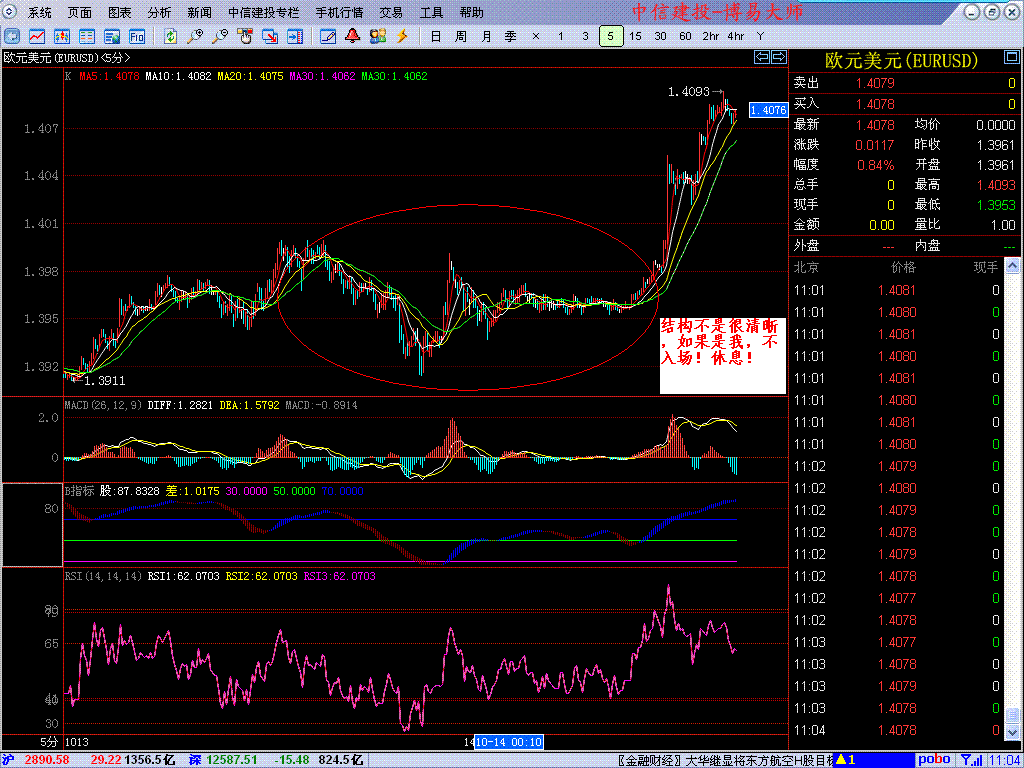1024x768 pixels.
Task: Click the 欧元美元(EURUSD)<5分> chart title
Action: 67,57
